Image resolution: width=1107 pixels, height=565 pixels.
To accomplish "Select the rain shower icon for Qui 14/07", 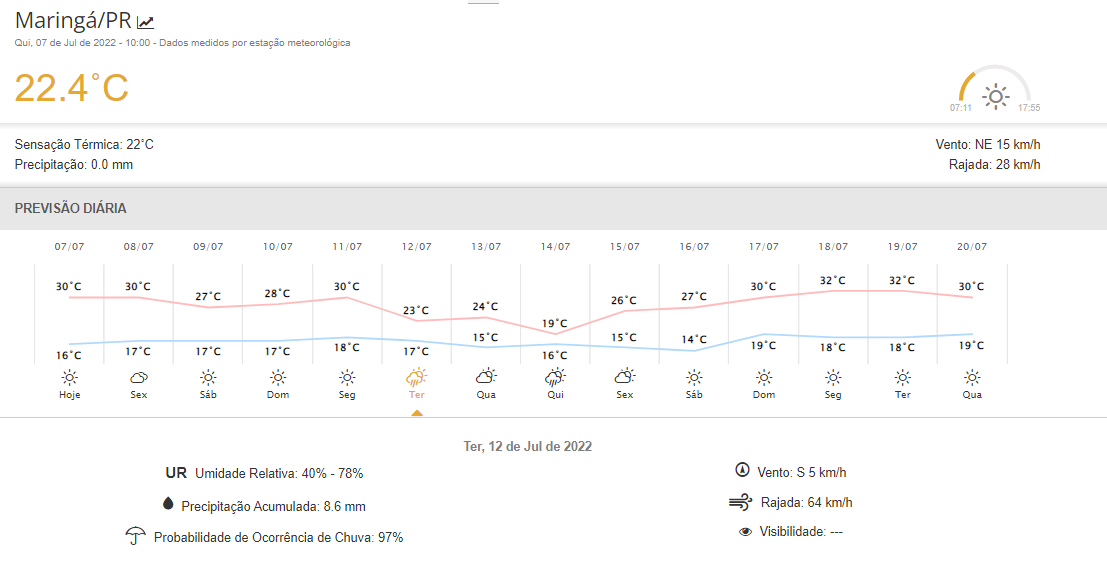I will click(555, 377).
